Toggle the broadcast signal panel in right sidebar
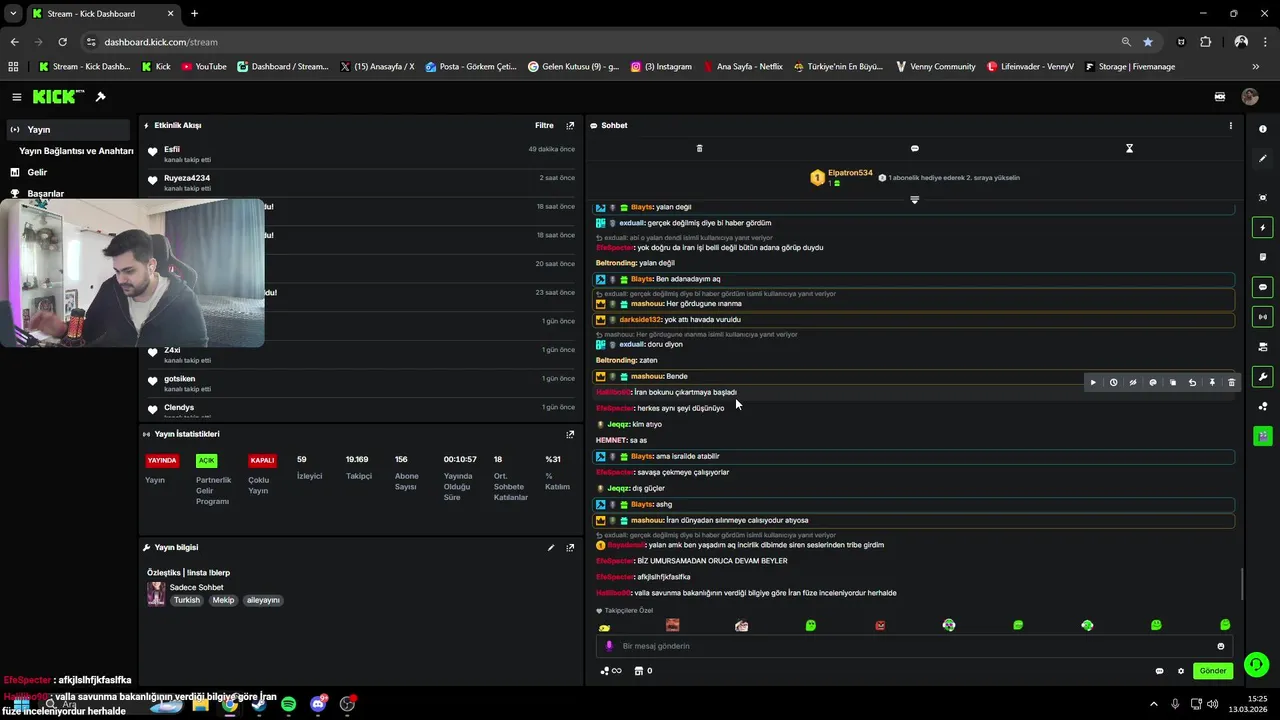 1263,317
